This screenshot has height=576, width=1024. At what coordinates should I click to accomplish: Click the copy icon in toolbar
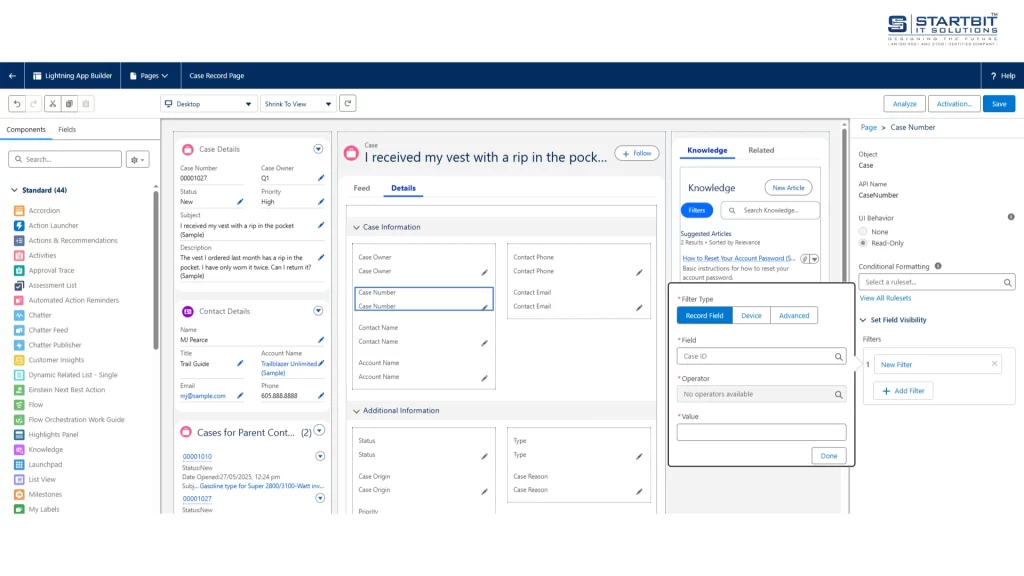tap(69, 104)
